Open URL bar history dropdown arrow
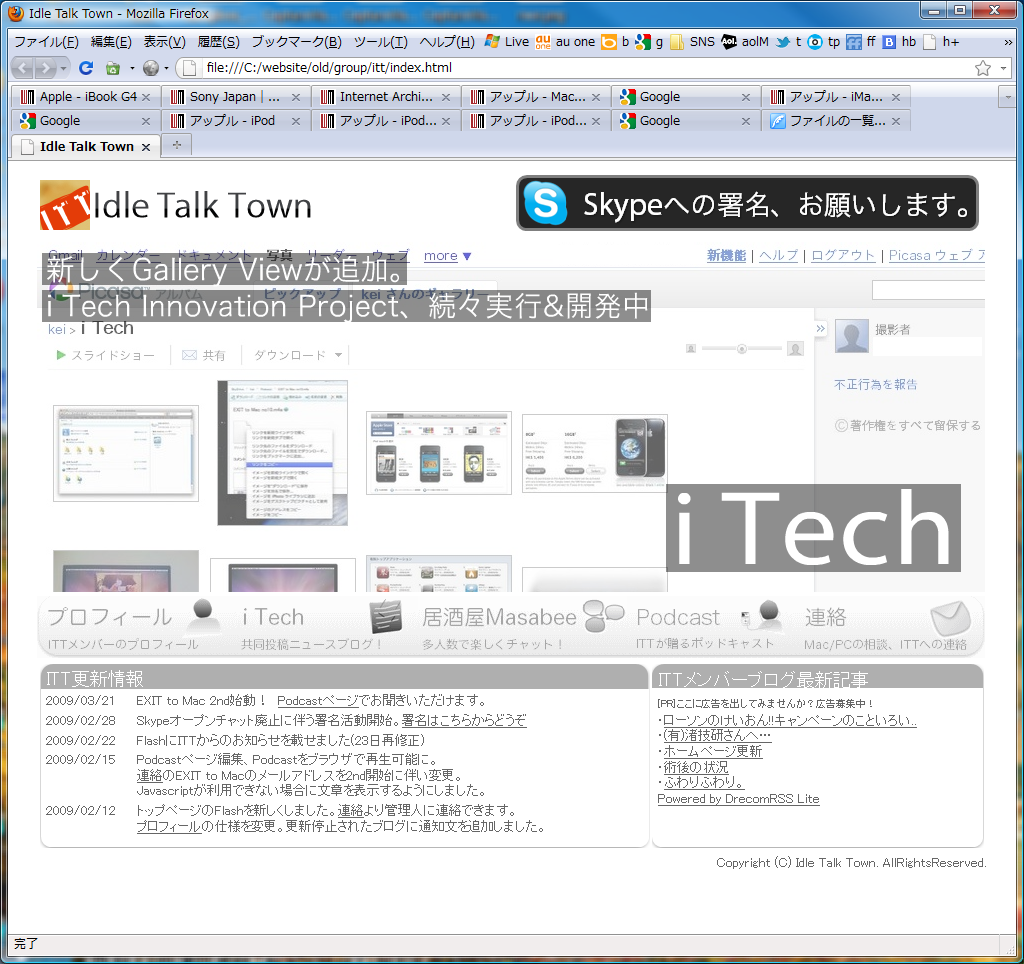 click(x=1003, y=68)
